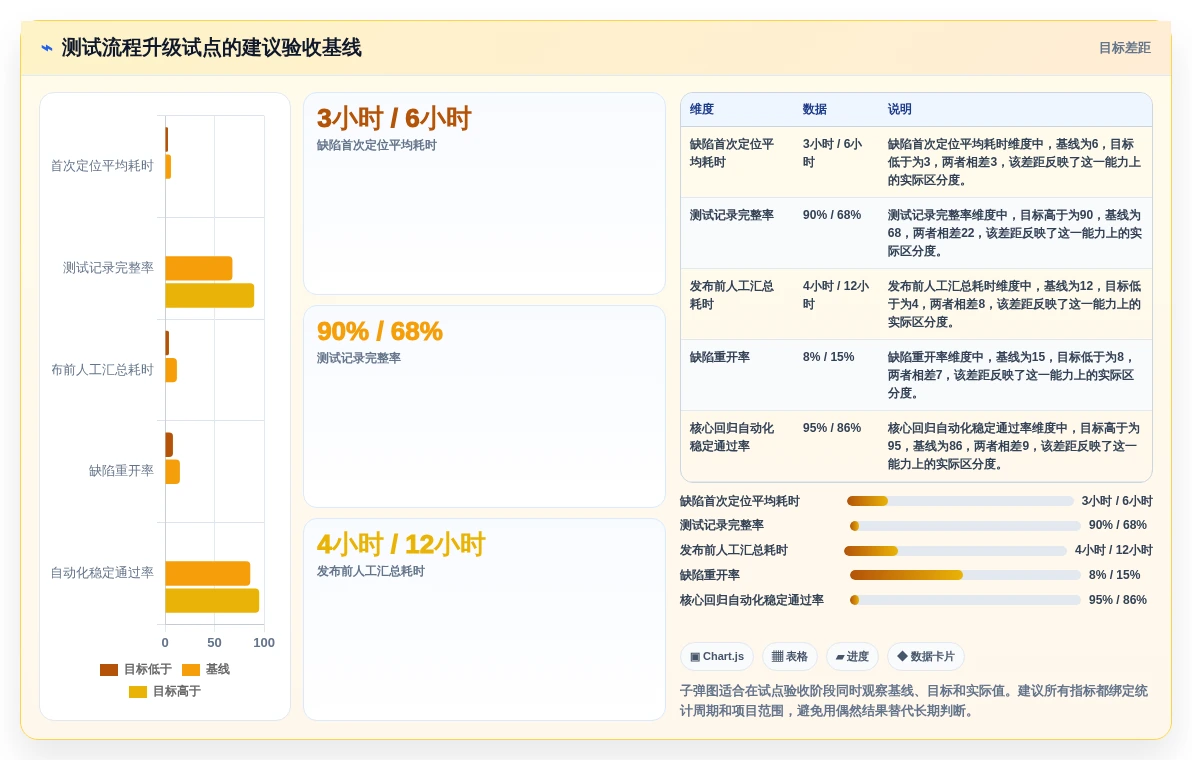Click the 说明 column header
This screenshot has width=1192, height=760.
pyautogui.click(x=899, y=109)
